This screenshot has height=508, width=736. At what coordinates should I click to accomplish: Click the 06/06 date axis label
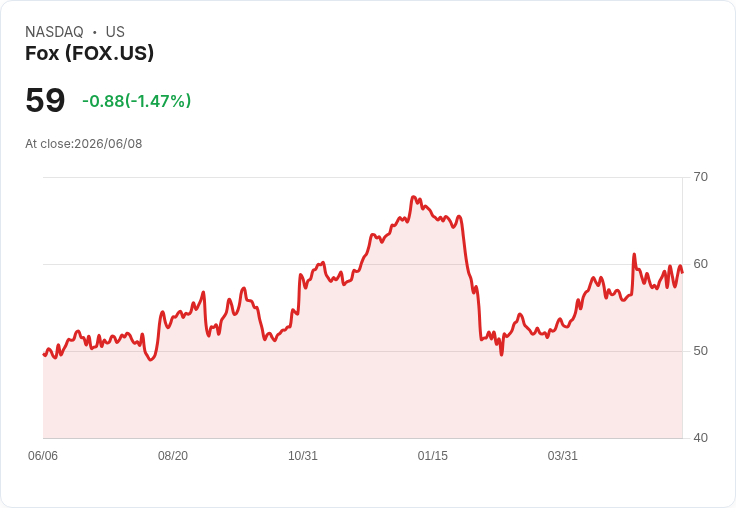[43, 456]
